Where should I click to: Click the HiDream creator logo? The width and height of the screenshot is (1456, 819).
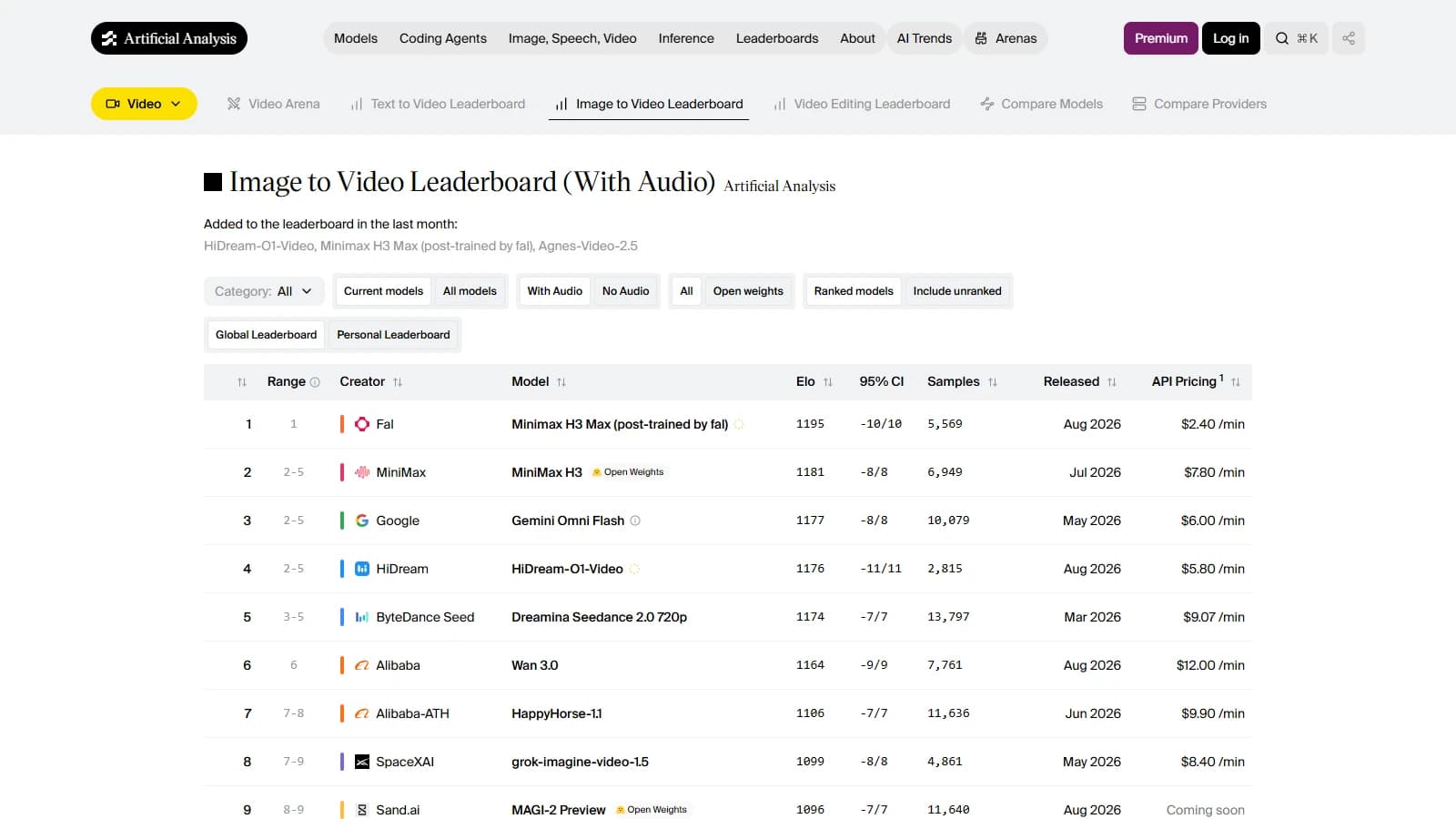(362, 569)
